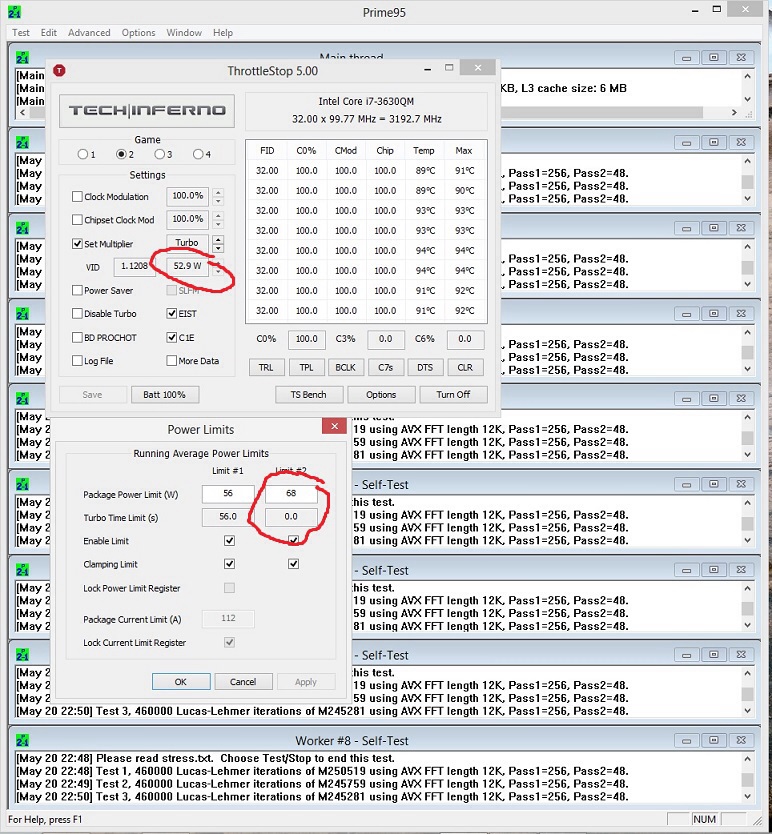
Task: Open the Advanced menu in Prime95
Action: (89, 32)
